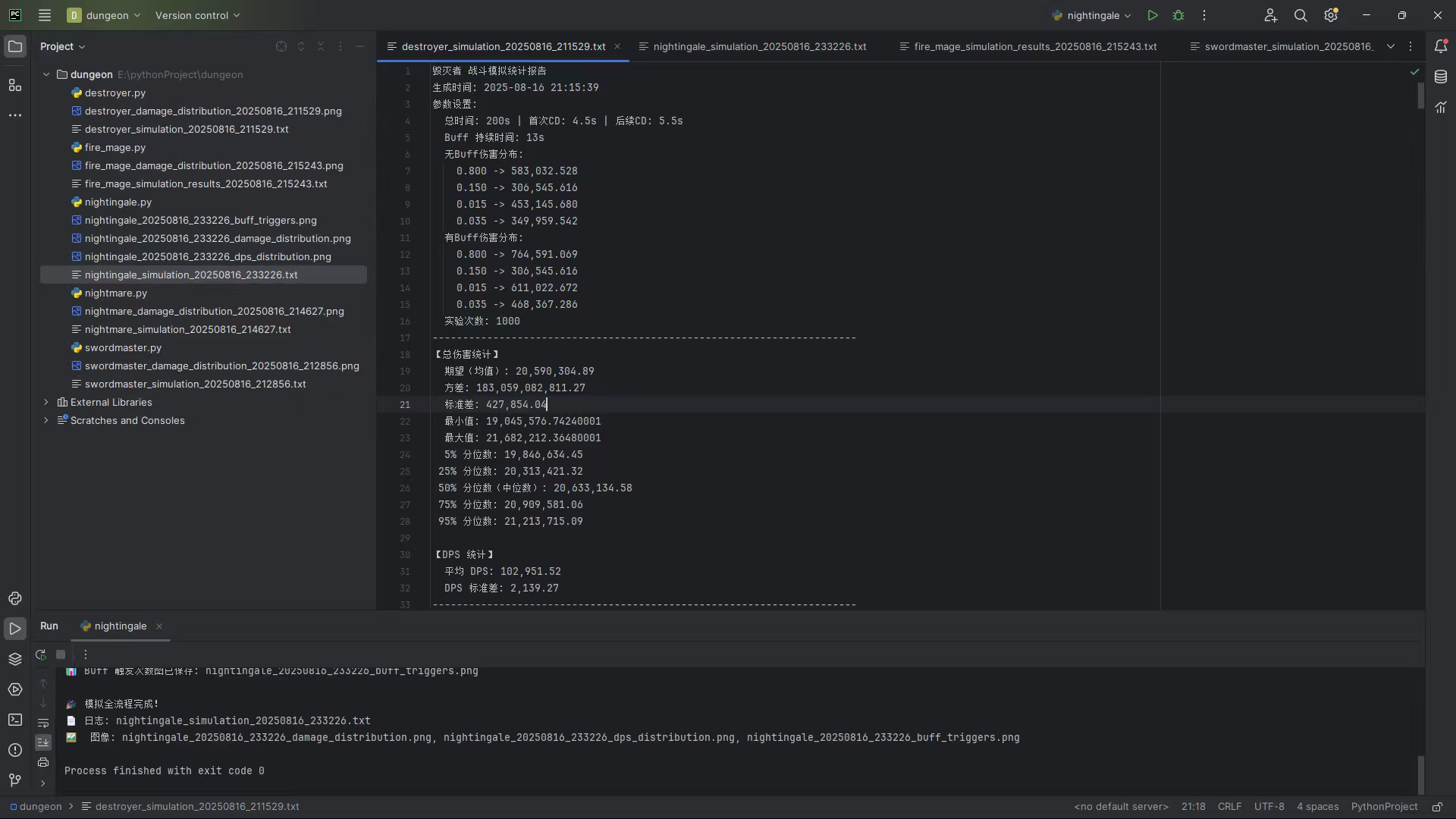This screenshot has width=1456, height=819.
Task: Open the Version control dropdown
Action: 197,15
